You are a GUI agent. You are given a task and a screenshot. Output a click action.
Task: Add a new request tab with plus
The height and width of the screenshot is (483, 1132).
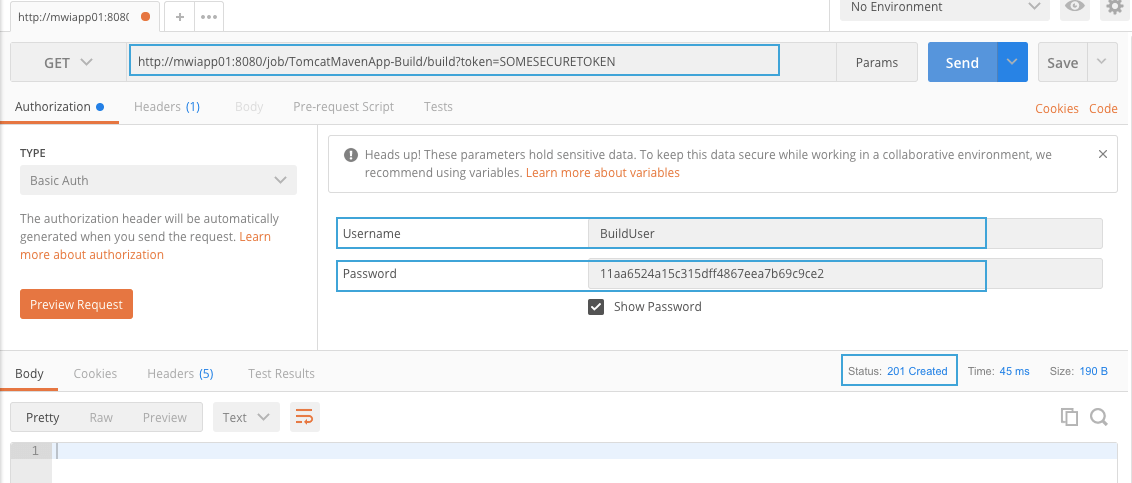180,17
